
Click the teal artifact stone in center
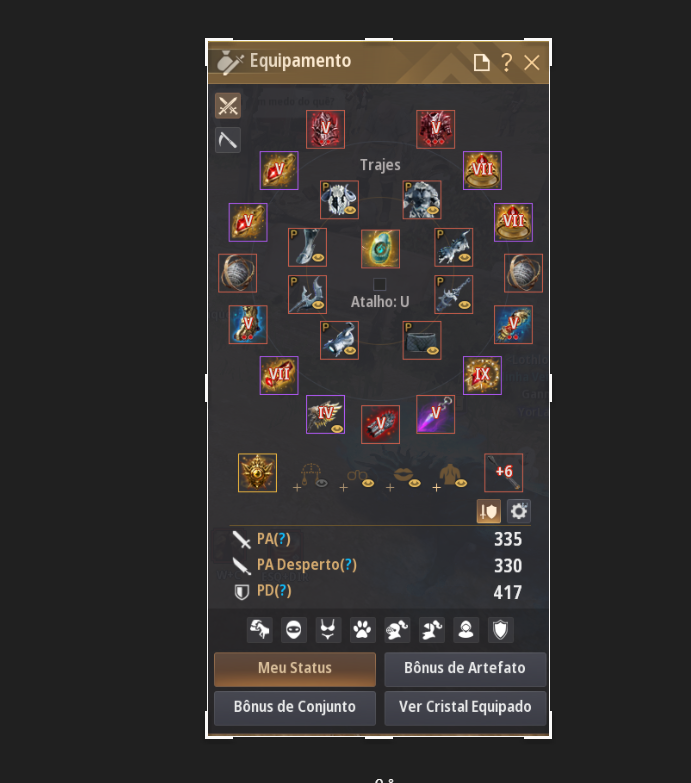click(380, 249)
